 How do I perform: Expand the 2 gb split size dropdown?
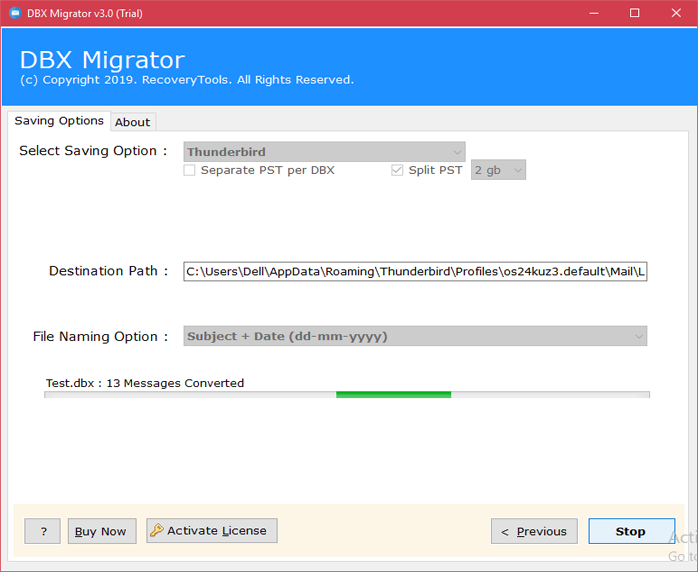498,170
